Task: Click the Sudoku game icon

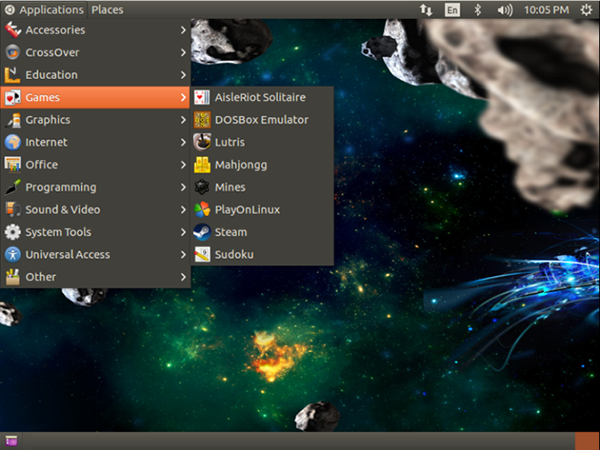Action: 202,255
